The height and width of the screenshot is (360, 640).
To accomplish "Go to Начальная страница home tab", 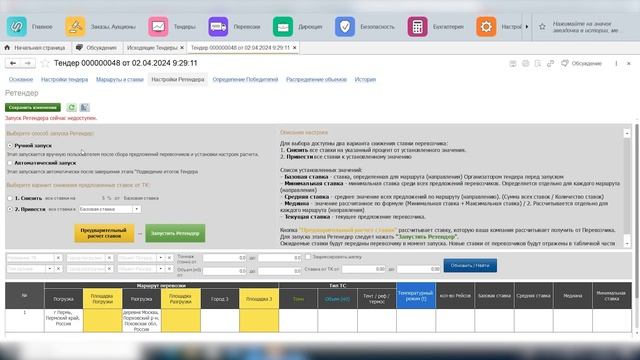I will (x=35, y=48).
